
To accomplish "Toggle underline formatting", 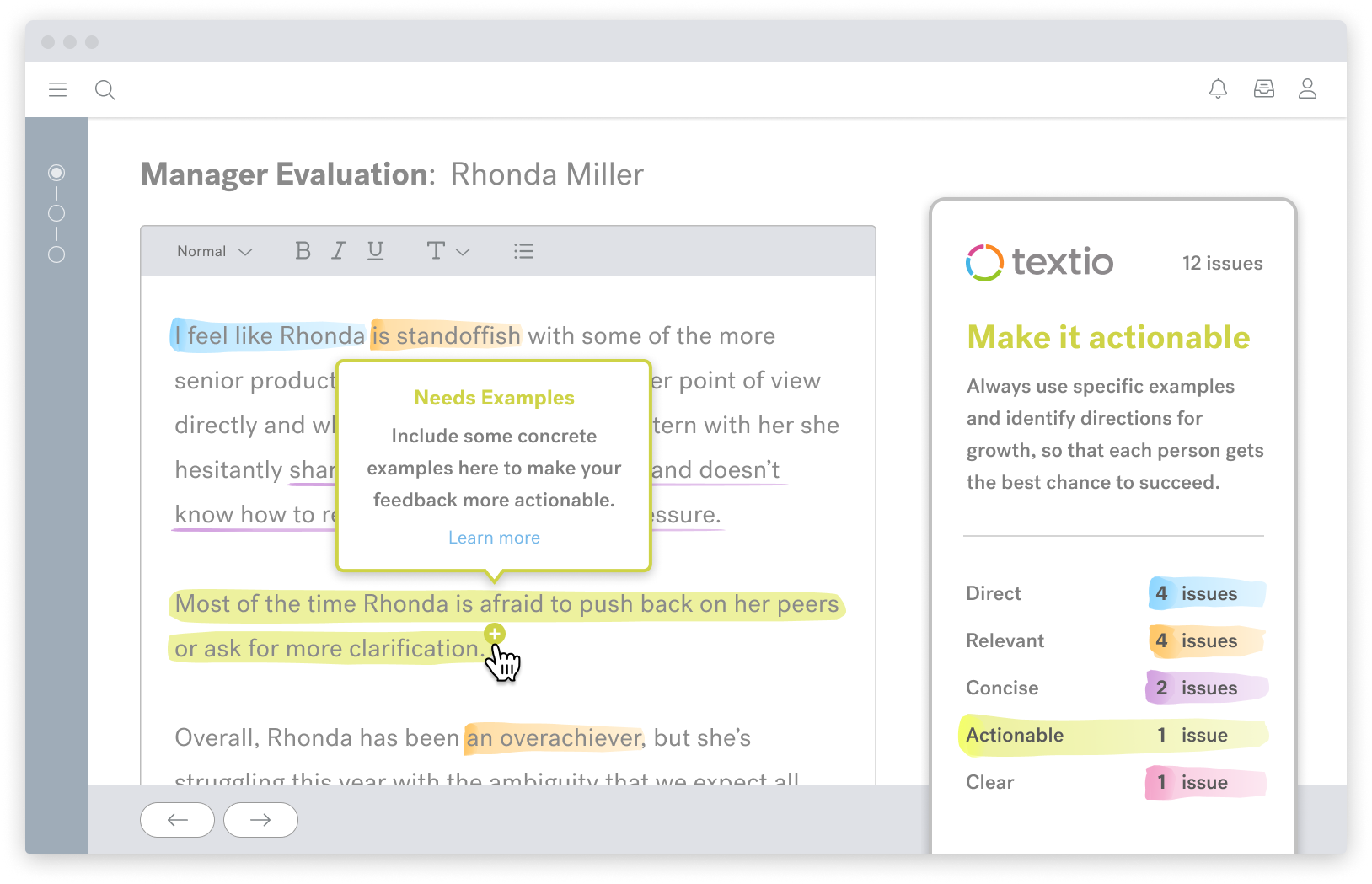I will (x=375, y=250).
